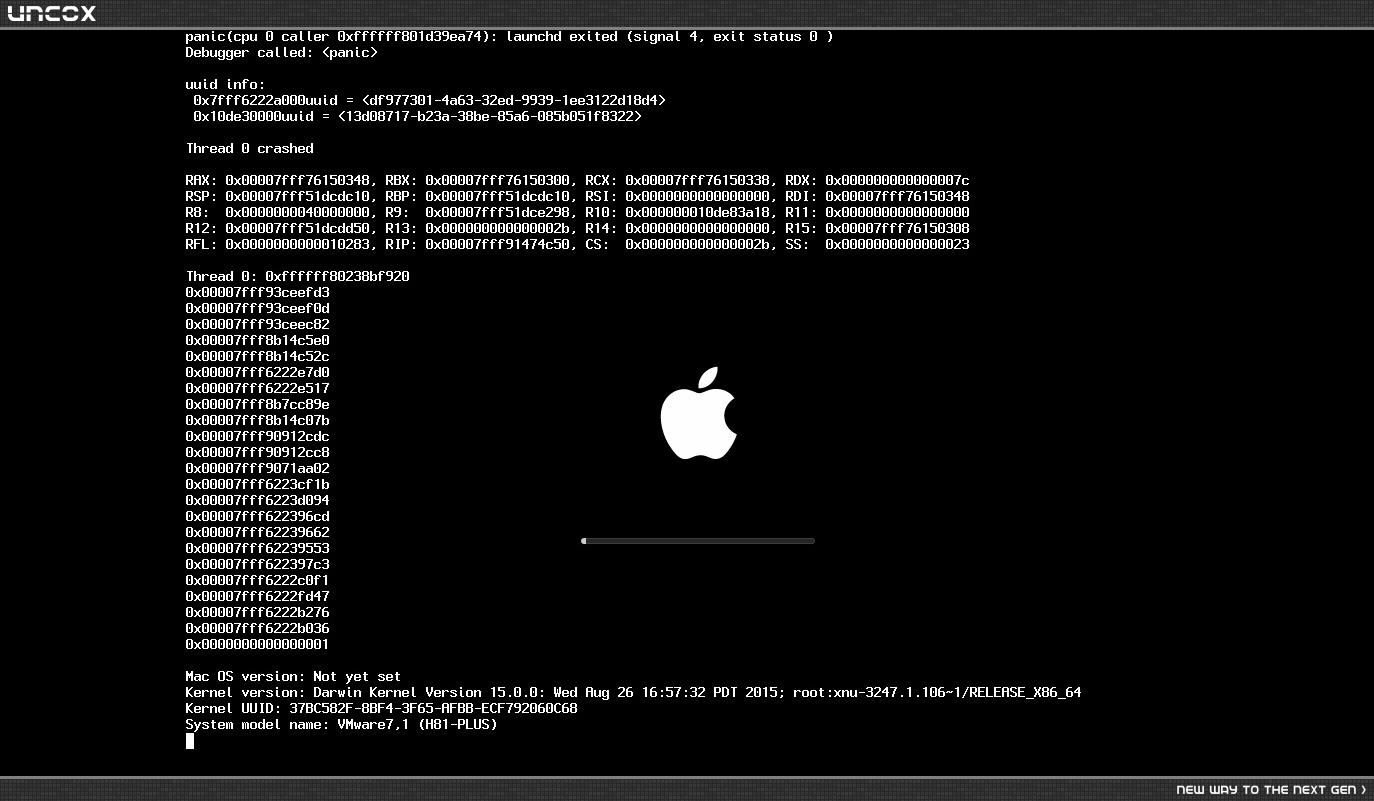Select the uuid line starting 0x10de30000uuid
The height and width of the screenshot is (801, 1374).
[418, 117]
